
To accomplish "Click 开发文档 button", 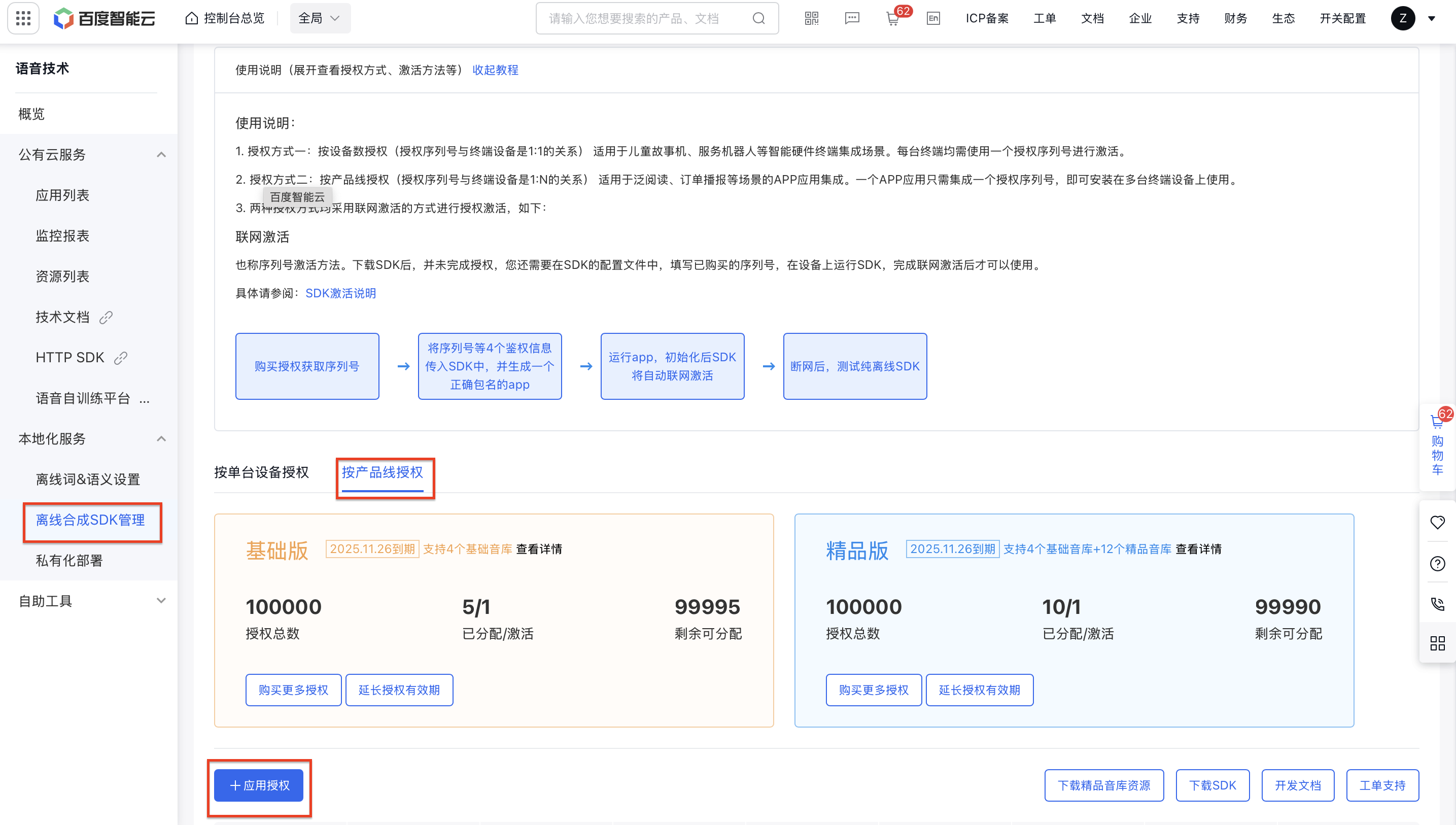I will [x=1298, y=785].
